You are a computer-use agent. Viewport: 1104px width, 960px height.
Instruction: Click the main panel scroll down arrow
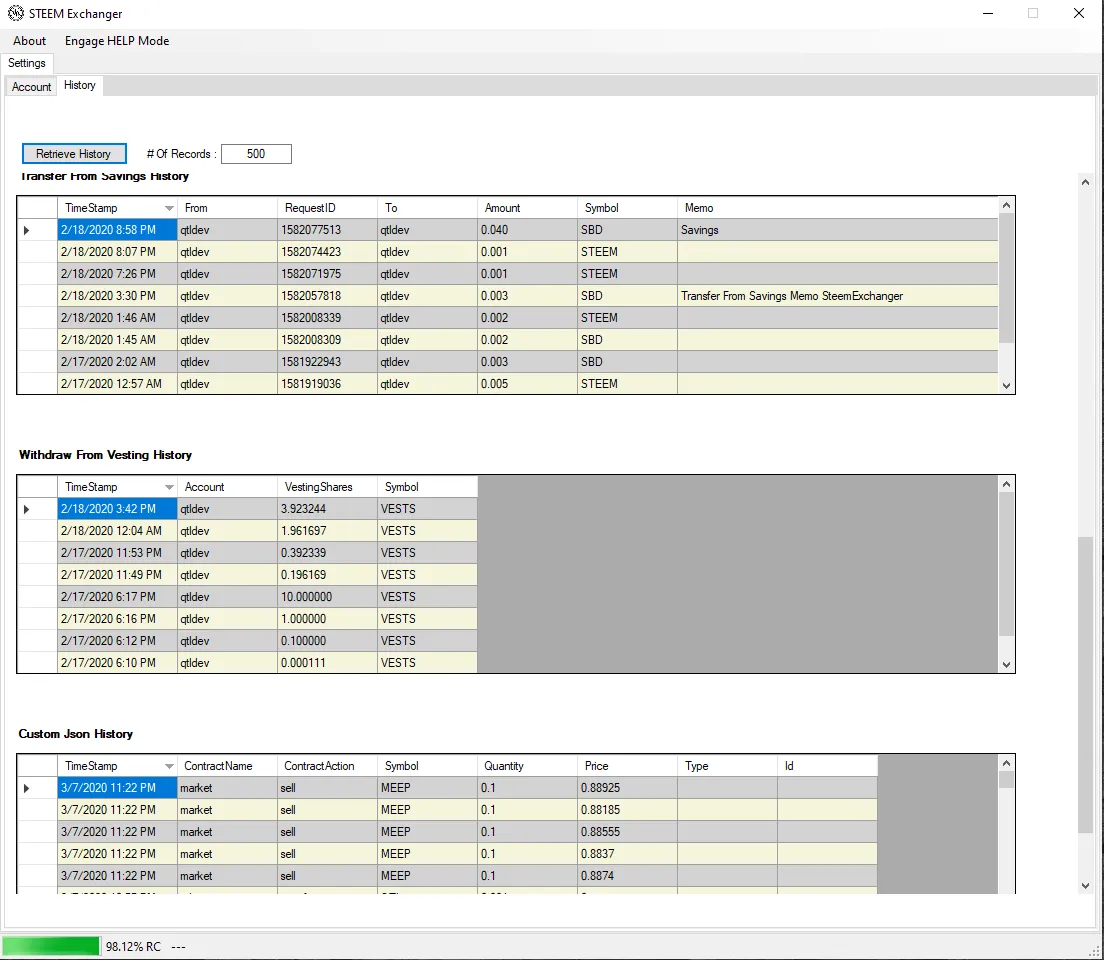[x=1085, y=886]
